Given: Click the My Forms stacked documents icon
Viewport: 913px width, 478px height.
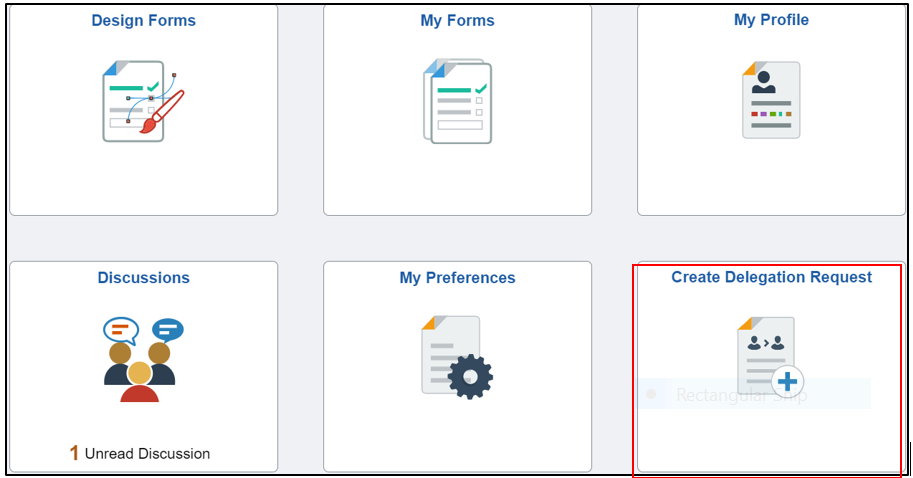Looking at the screenshot, I should tap(457, 101).
